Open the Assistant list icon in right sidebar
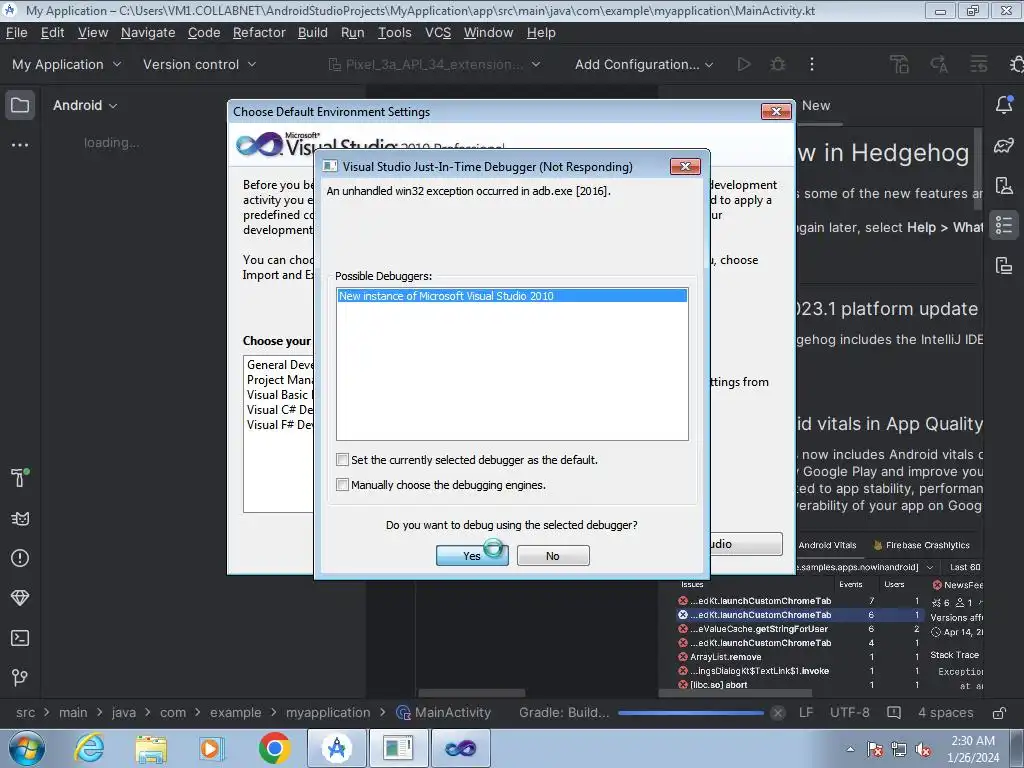 click(x=1004, y=225)
